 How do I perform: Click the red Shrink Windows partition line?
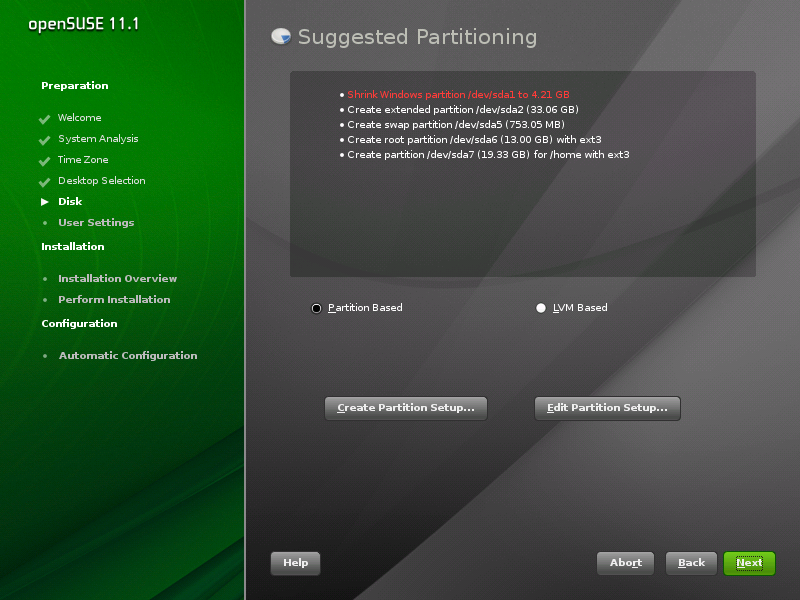(458, 94)
